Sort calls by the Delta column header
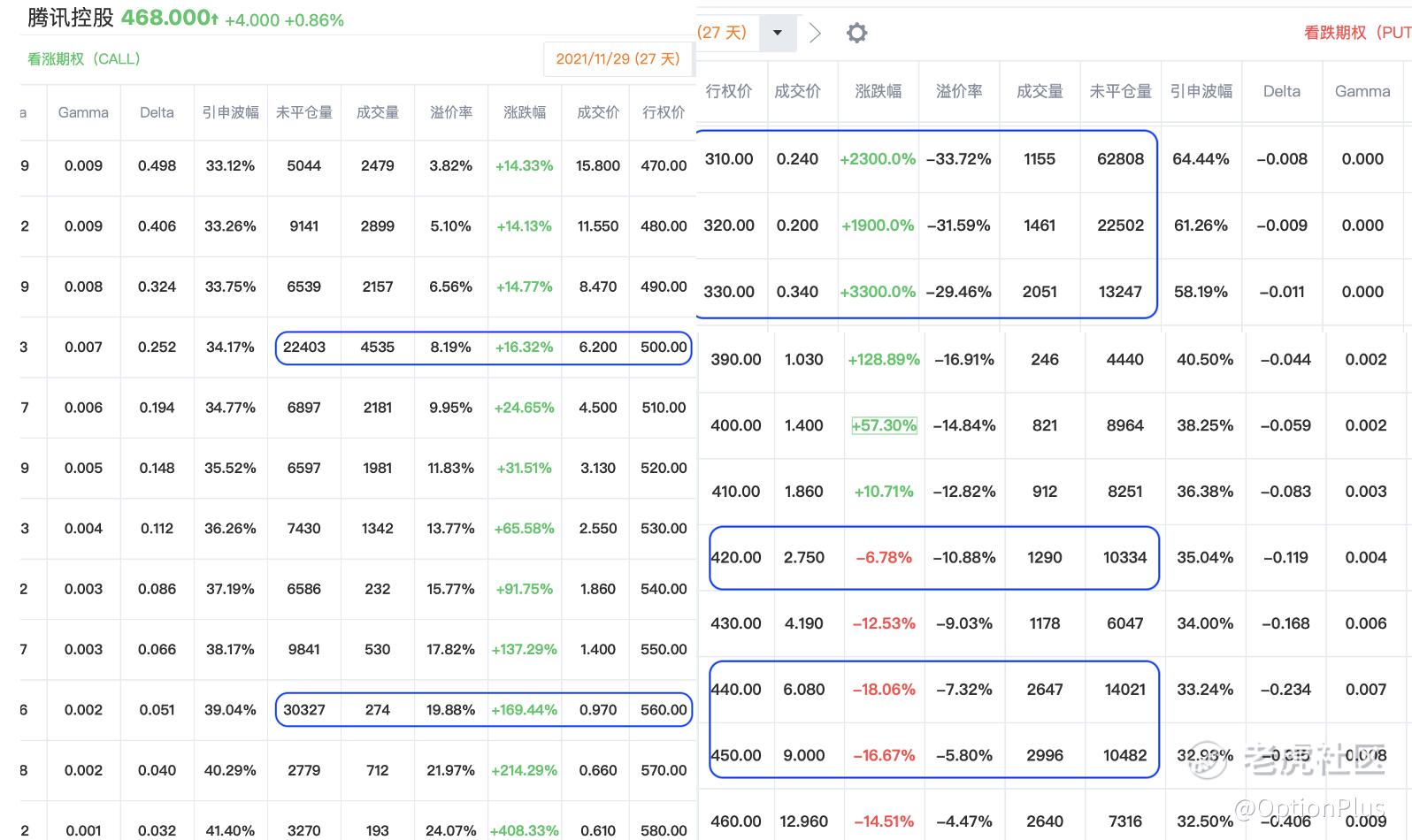The image size is (1412, 840). point(157,112)
